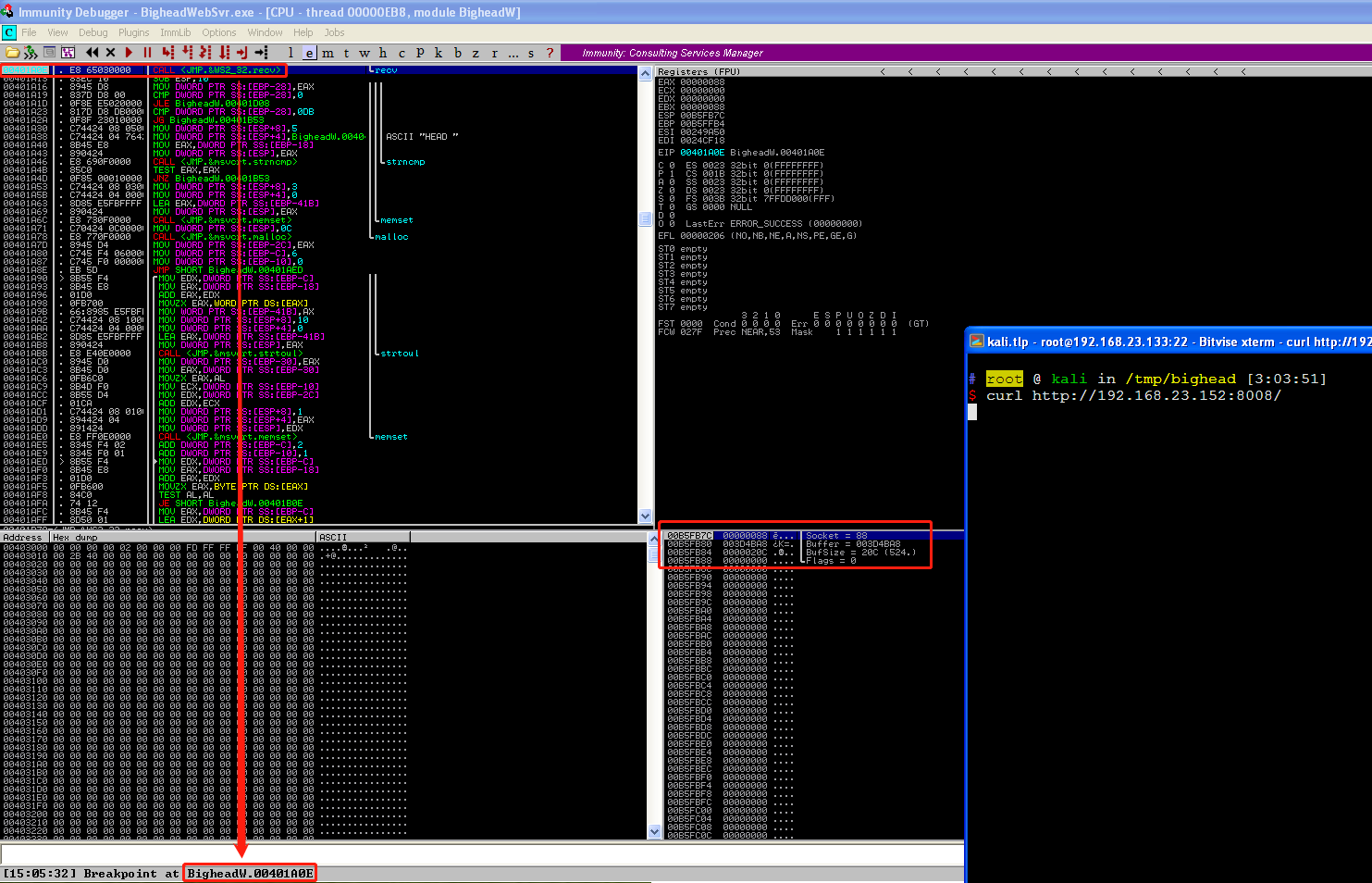
Task: Open the ImmLib menu
Action: click(175, 32)
